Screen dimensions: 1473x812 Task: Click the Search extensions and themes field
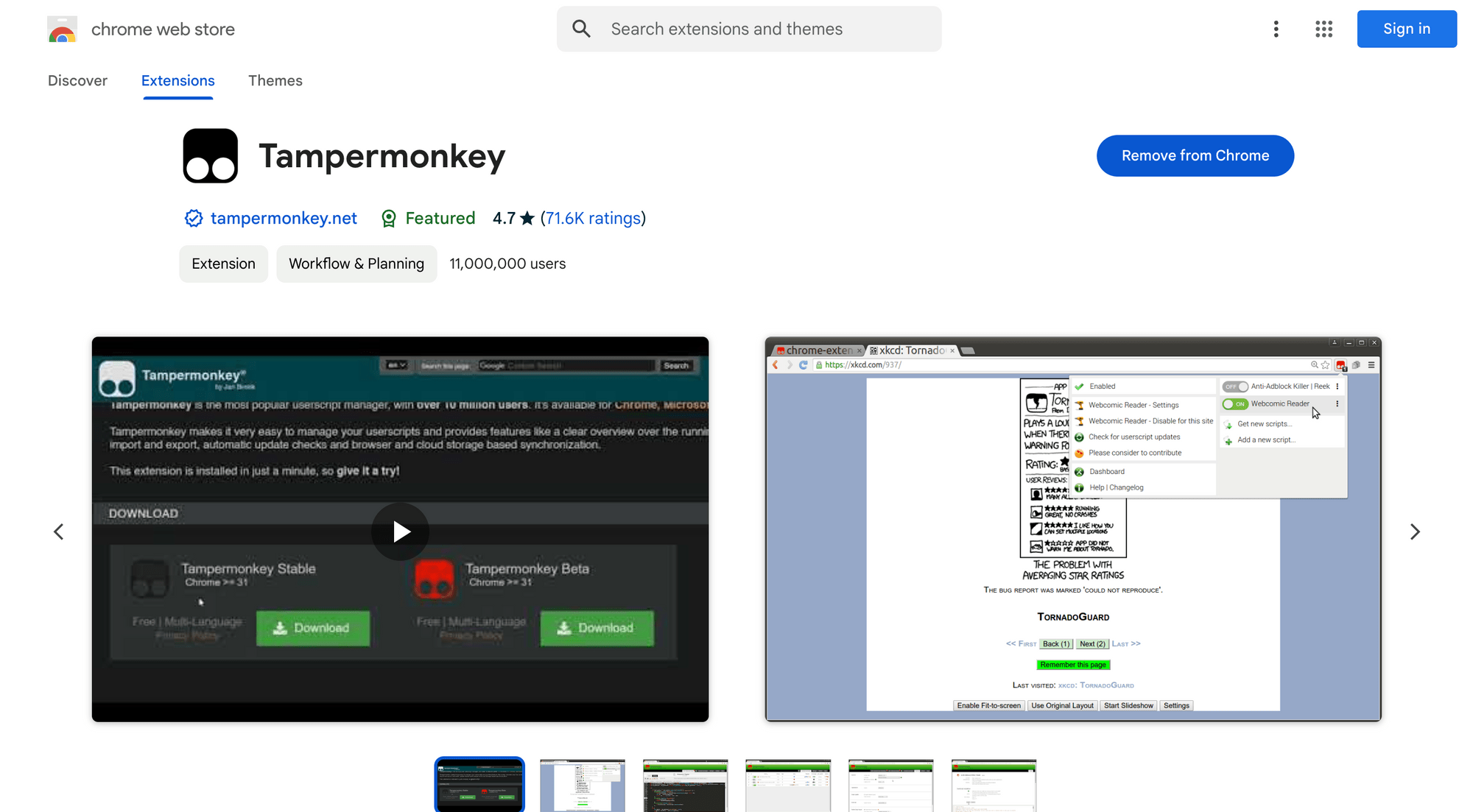point(750,29)
